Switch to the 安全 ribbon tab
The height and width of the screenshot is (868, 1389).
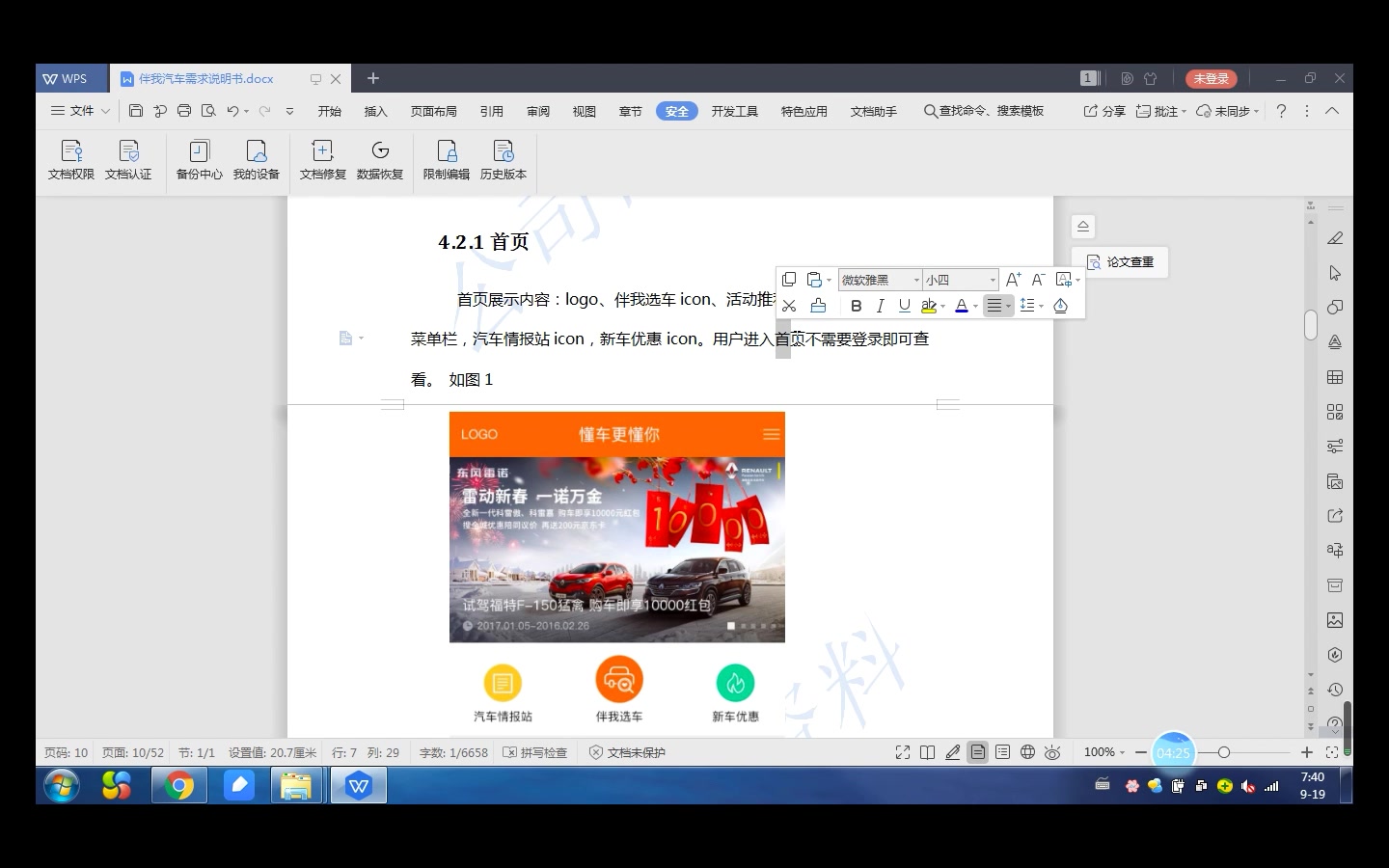coord(677,111)
